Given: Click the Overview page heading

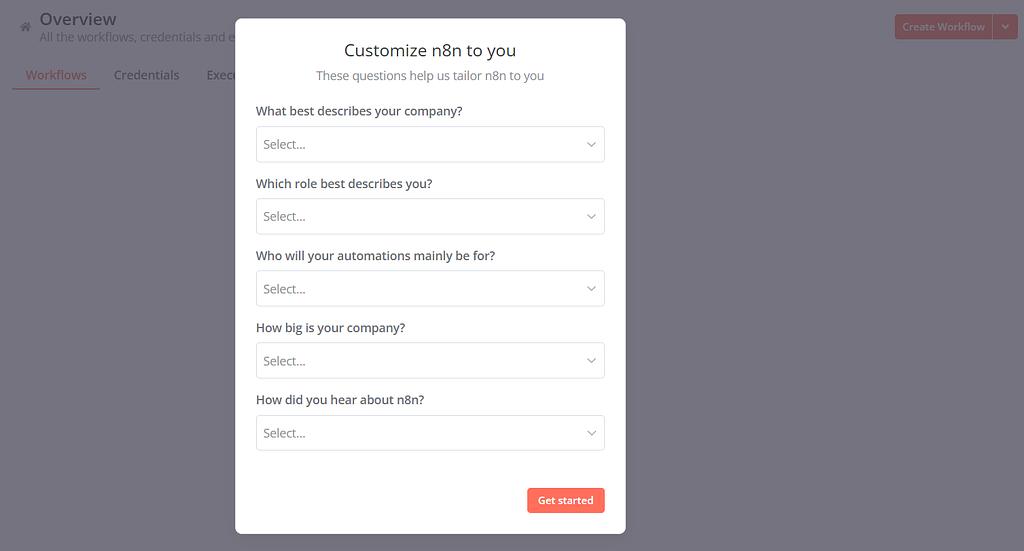Looking at the screenshot, I should [78, 19].
